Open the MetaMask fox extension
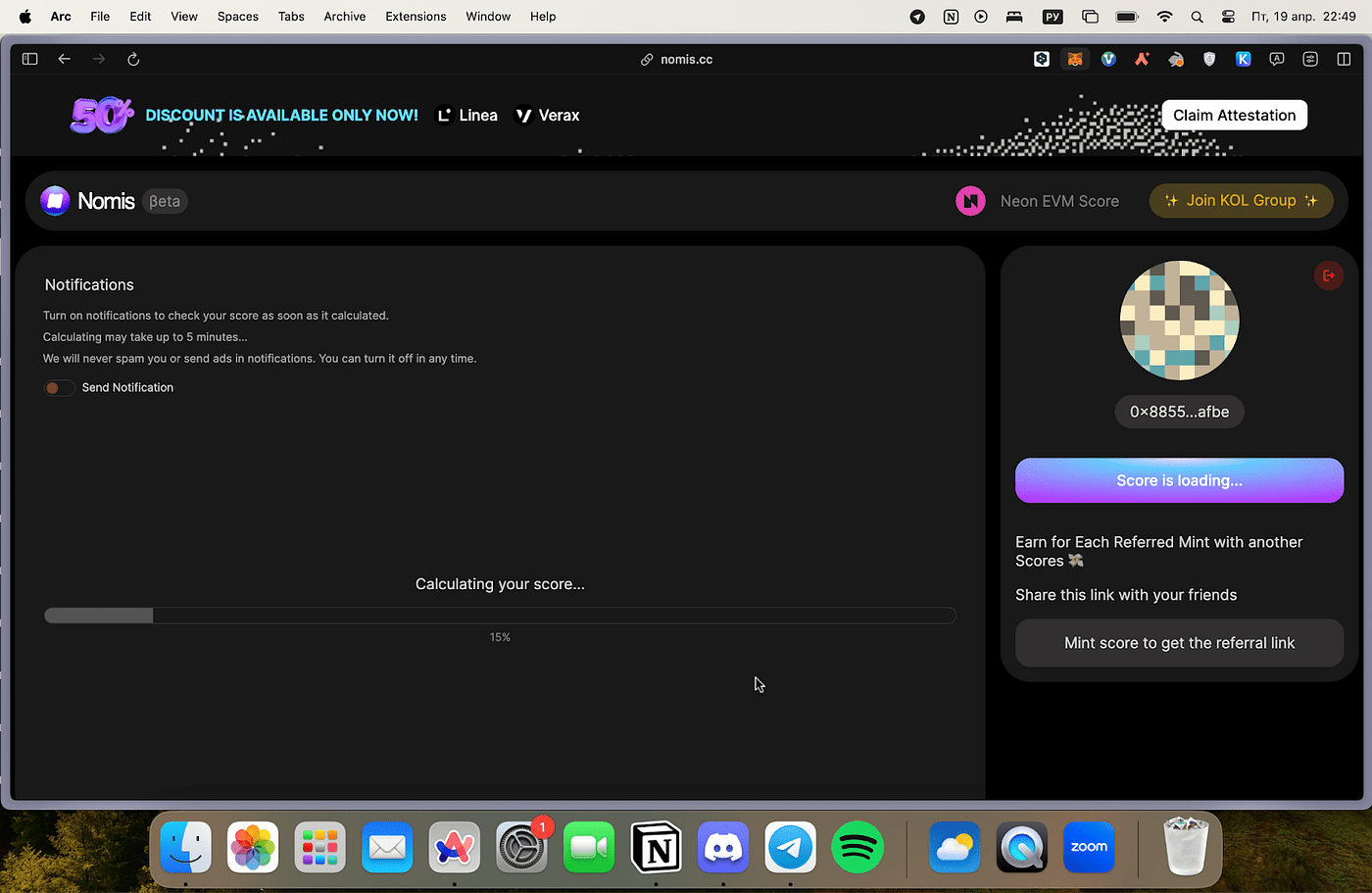This screenshot has width=1372, height=893. coord(1075,59)
